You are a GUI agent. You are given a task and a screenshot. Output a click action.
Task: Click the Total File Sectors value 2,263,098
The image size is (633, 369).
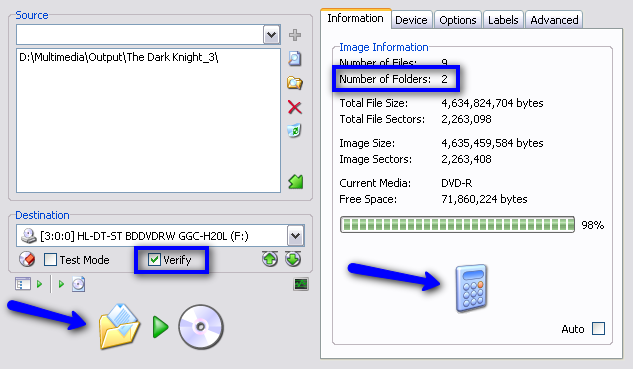466,120
